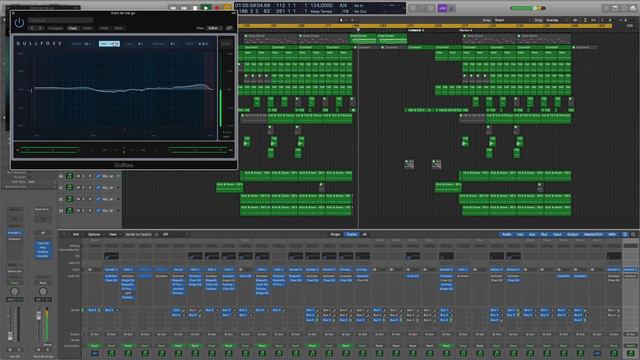
Task: Go to previous preset in plug-in header
Action: point(32,28)
